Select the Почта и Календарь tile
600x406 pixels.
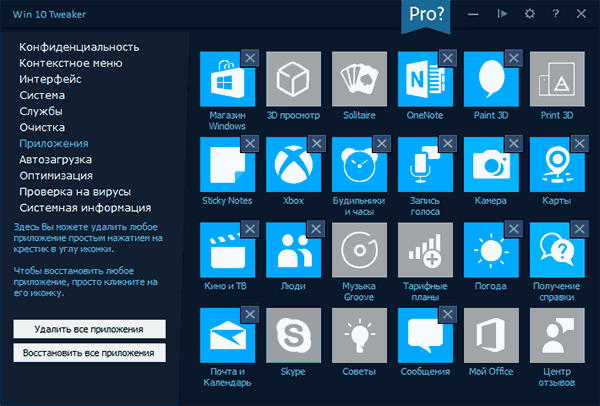(227, 335)
